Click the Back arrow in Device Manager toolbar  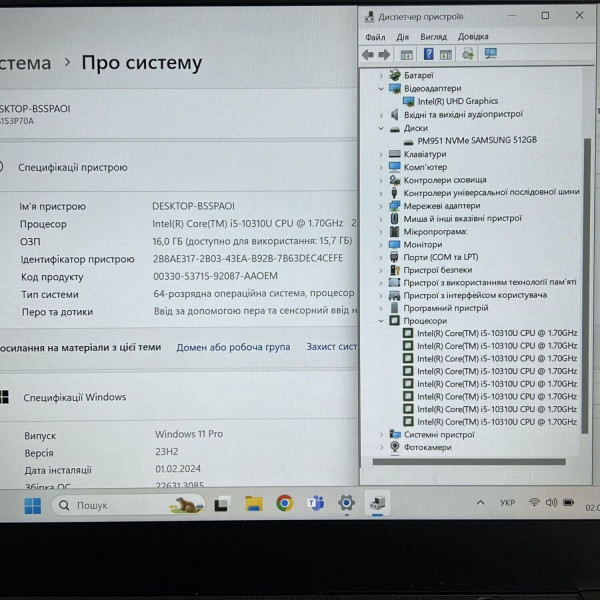click(368, 54)
